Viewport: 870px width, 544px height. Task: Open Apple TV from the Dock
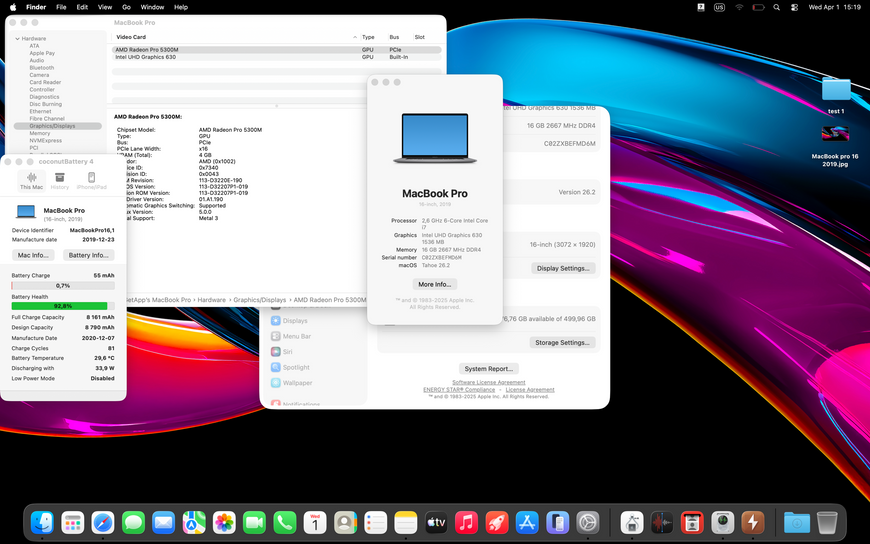pyautogui.click(x=436, y=522)
